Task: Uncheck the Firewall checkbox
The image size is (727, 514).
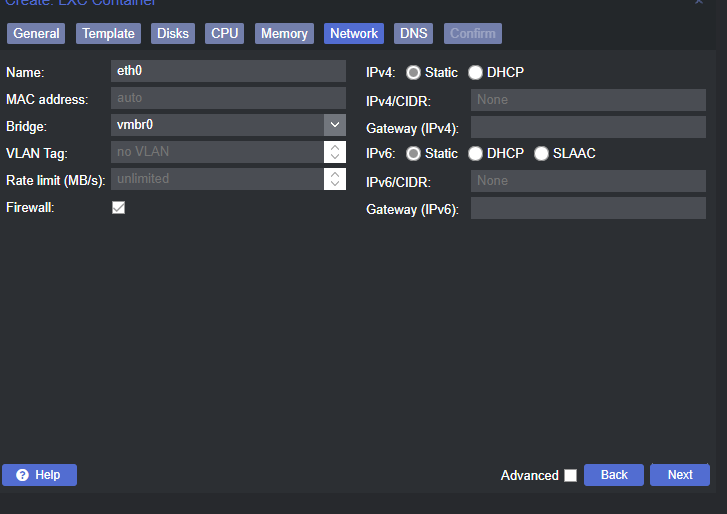Action: (118, 208)
